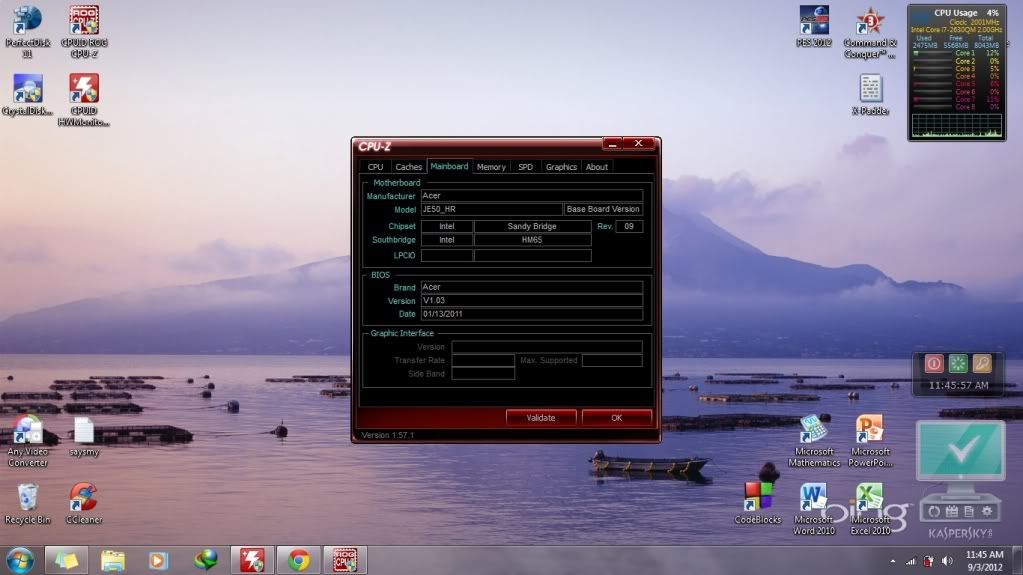The height and width of the screenshot is (575, 1023).
Task: Click the Windows Start button
Action: click(20, 560)
